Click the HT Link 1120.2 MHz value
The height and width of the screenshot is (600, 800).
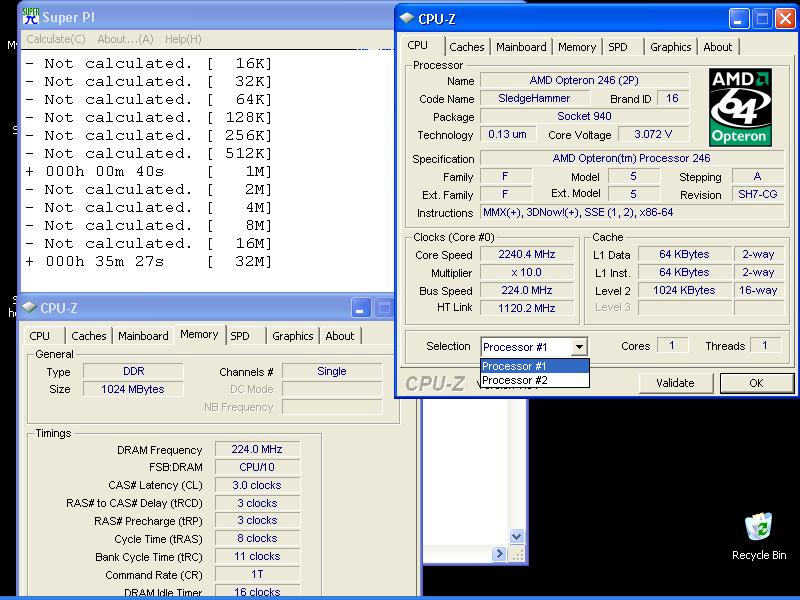(x=527, y=308)
